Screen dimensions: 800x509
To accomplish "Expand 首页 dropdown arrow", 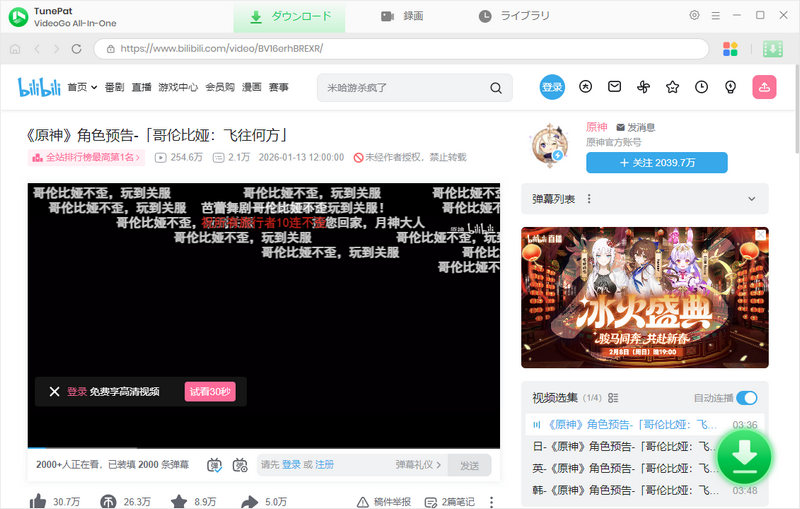I will coord(94,88).
